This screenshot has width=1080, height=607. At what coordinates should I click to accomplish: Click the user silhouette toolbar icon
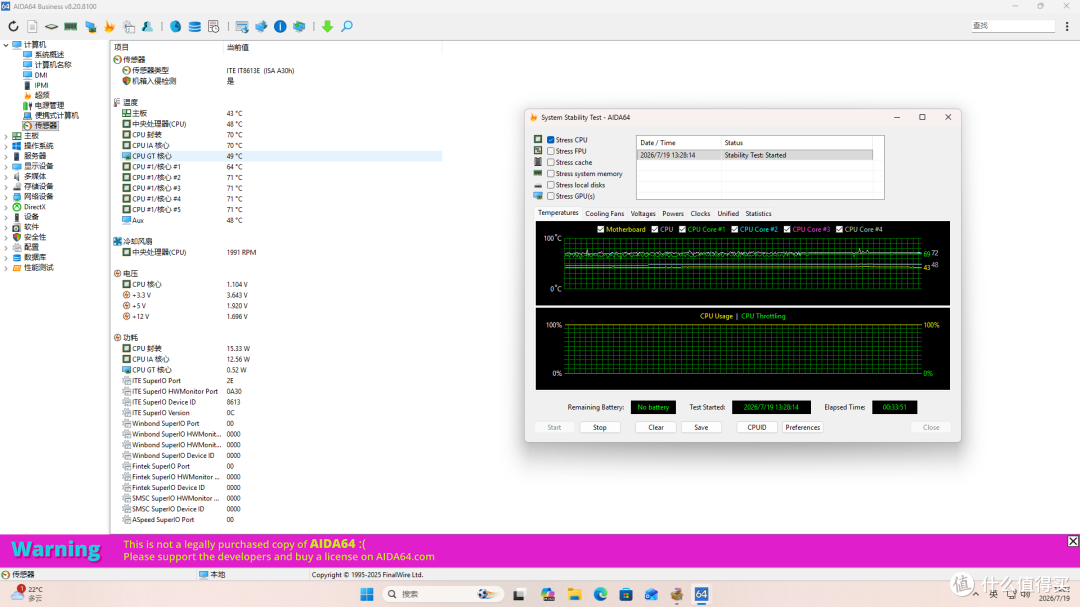tap(147, 26)
